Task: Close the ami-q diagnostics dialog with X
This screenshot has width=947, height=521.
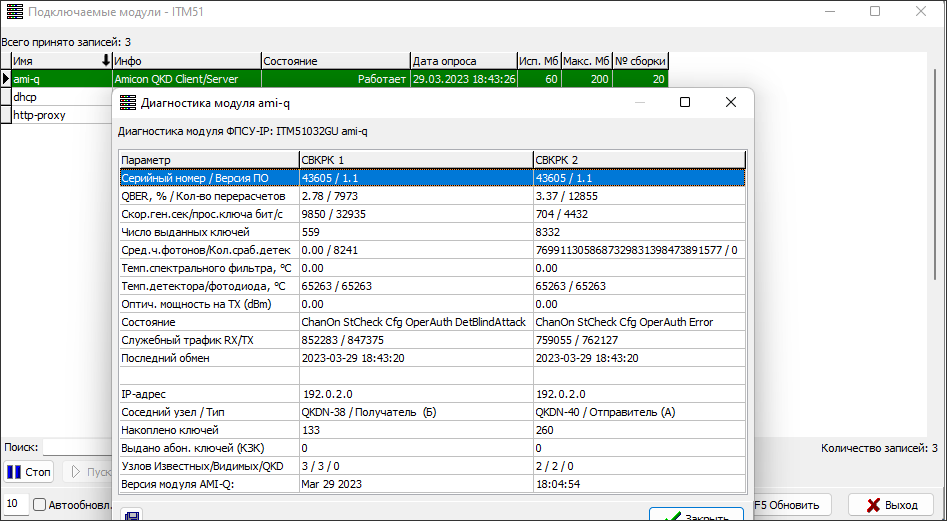Action: pyautogui.click(x=731, y=102)
